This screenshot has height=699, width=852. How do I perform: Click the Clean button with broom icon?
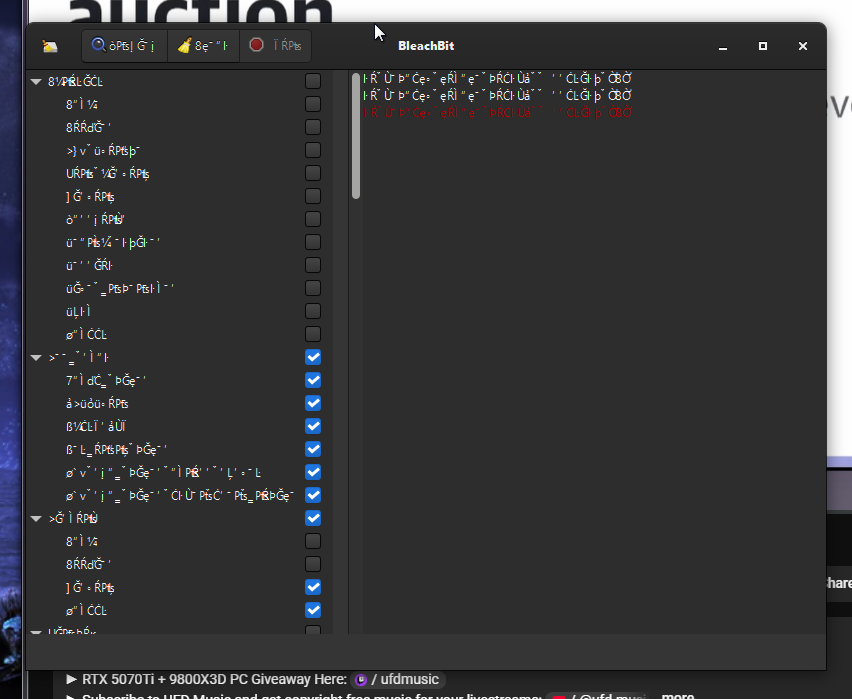click(203, 46)
